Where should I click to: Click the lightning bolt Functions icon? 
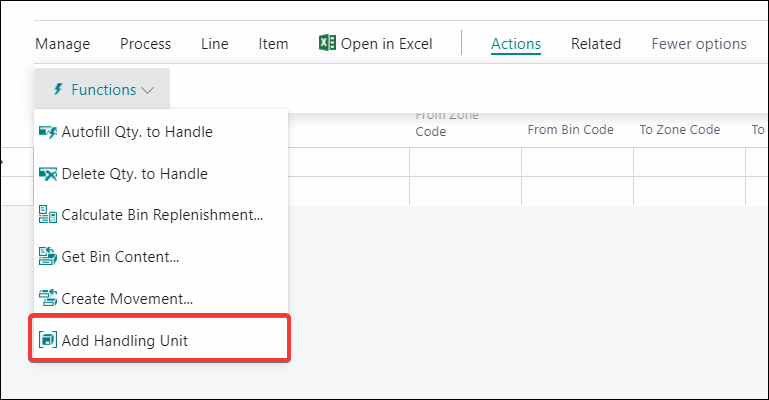58,89
